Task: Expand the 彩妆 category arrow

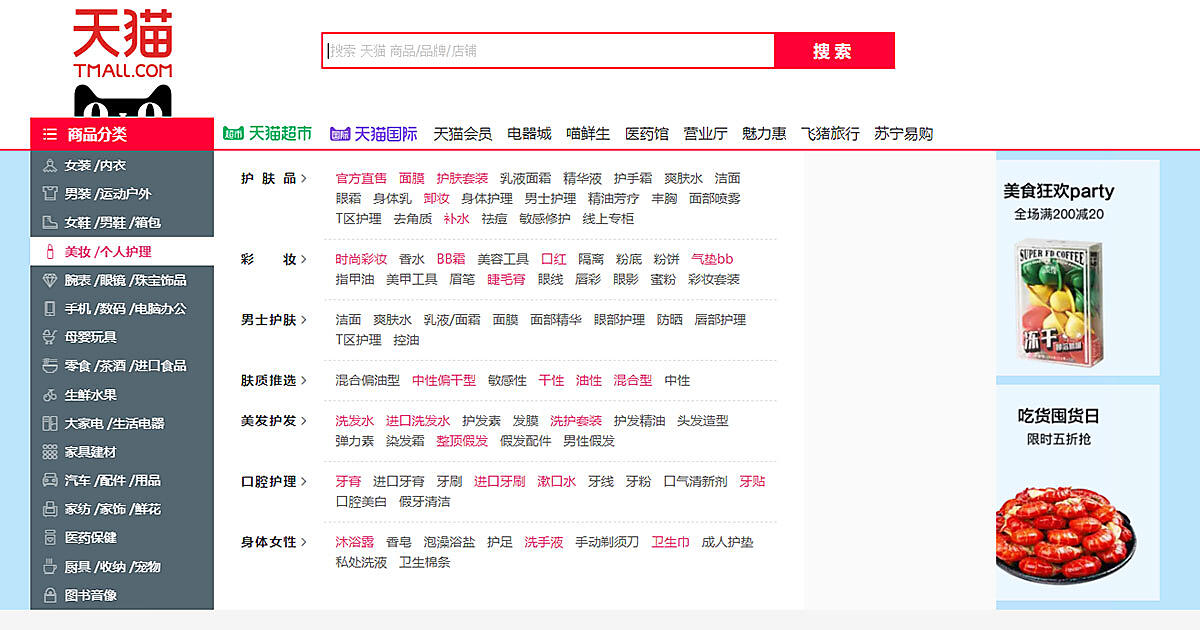Action: (x=303, y=259)
